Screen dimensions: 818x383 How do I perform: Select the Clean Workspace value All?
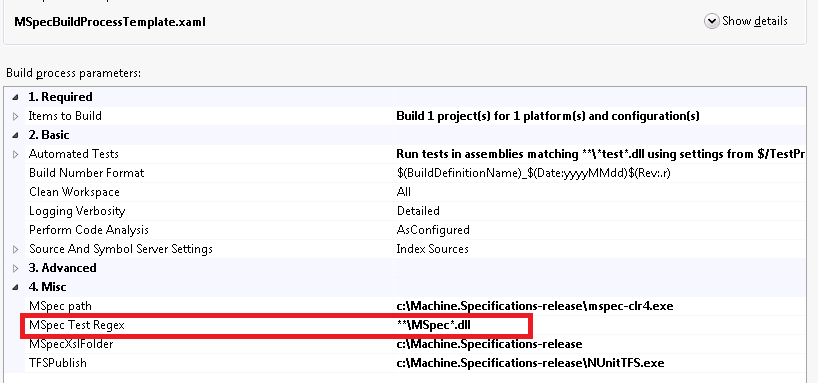[x=404, y=192]
